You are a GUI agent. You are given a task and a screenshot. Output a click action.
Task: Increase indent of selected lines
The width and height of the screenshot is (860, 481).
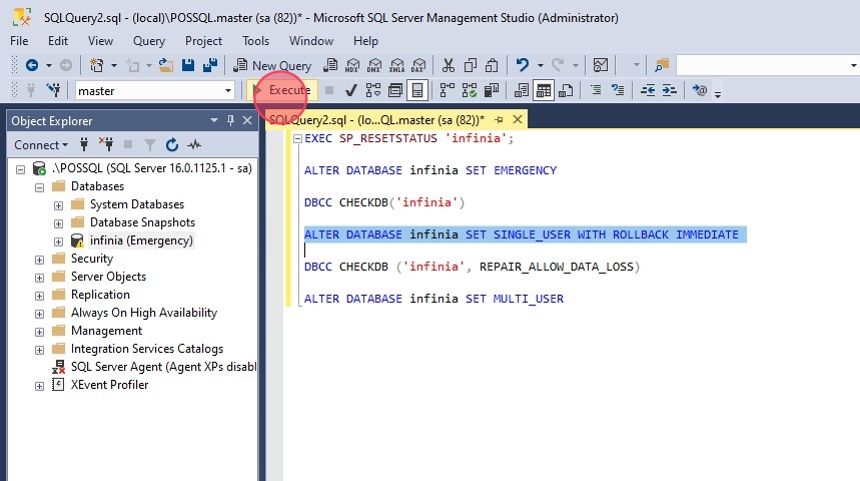click(x=670, y=90)
